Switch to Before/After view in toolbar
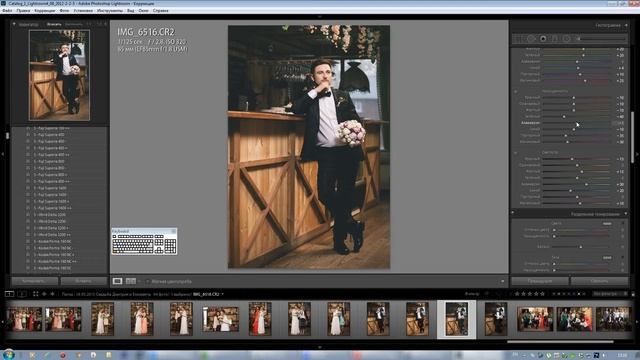640x360 pixels. (x=131, y=281)
